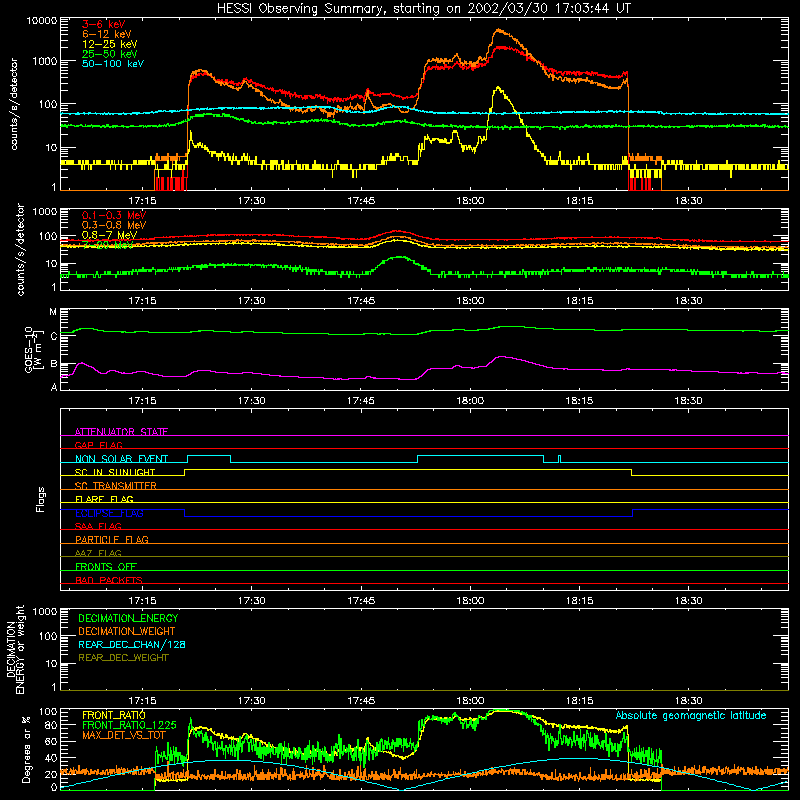The height and width of the screenshot is (800, 800).
Task: Click the FRONT_RATIO legend label
Action: 114,715
